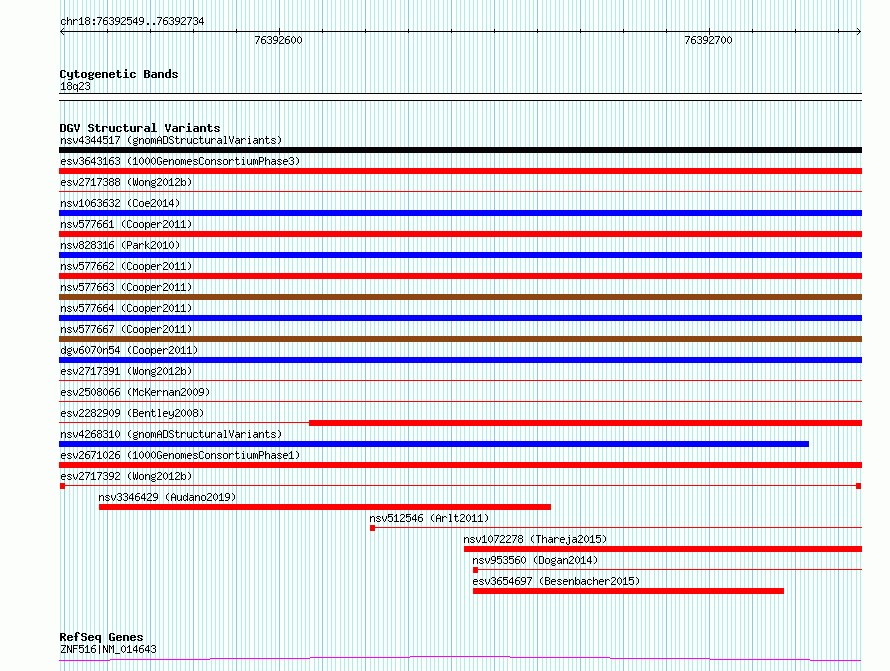Open esv2282909 (Bentley2008) variant label
Viewport: 890px width, 671px height.
tap(132, 413)
